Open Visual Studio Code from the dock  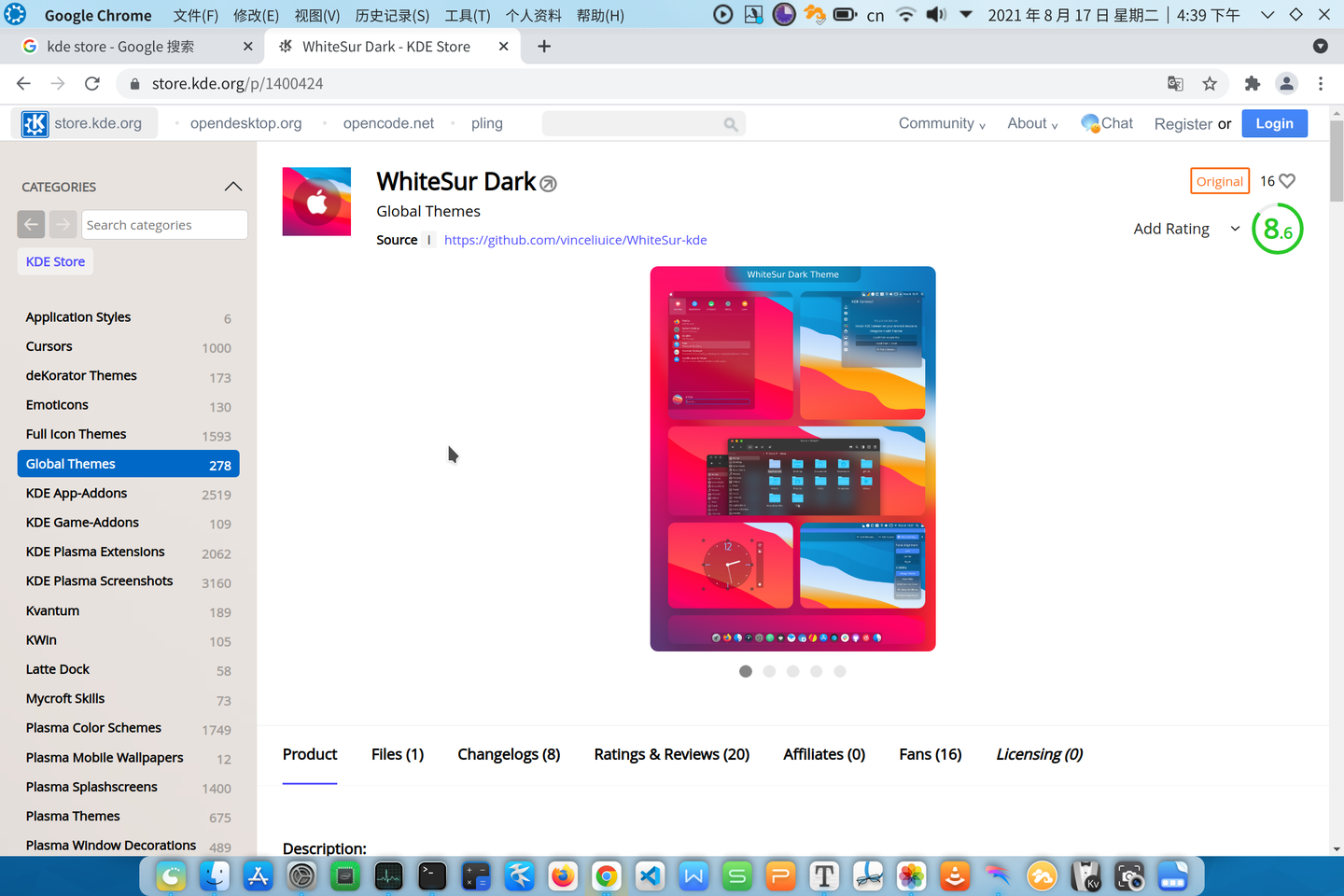click(650, 875)
